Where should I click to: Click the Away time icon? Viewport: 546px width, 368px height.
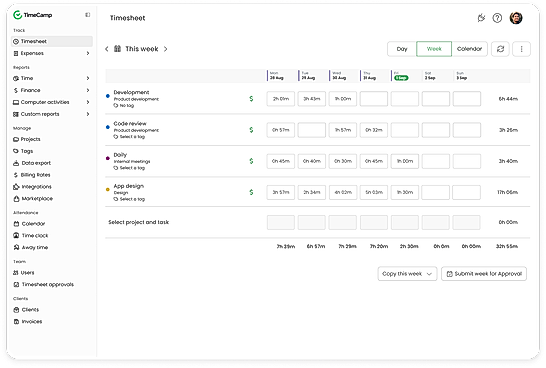tap(16, 248)
